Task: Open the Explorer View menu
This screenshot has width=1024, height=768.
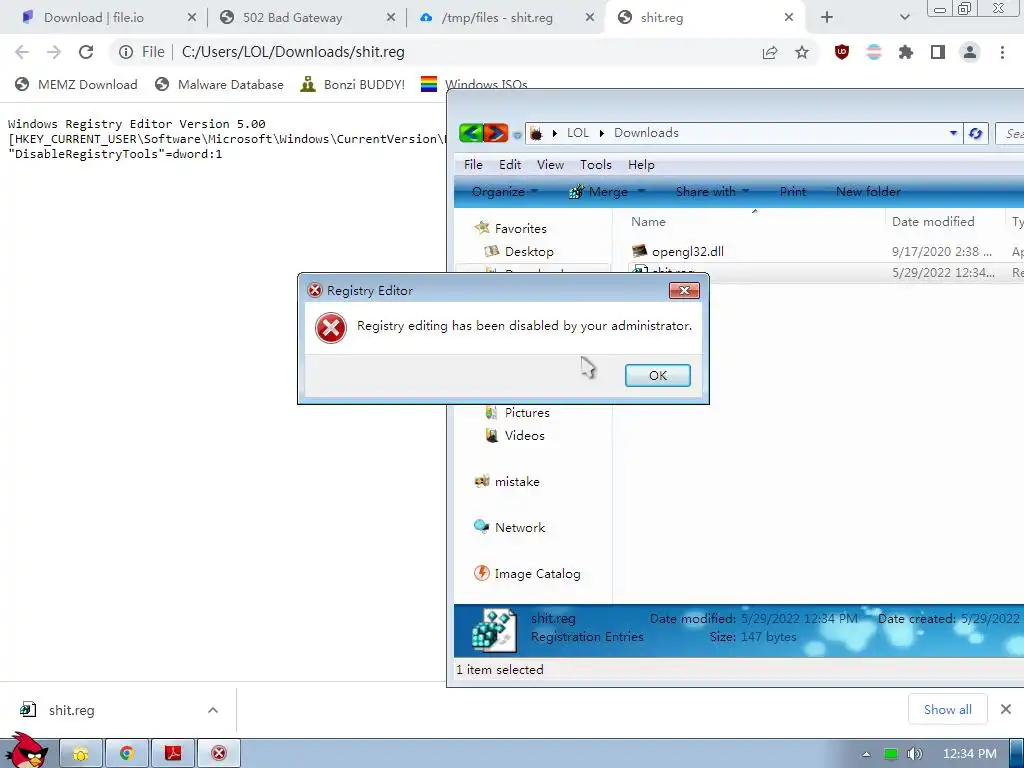Action: point(551,165)
